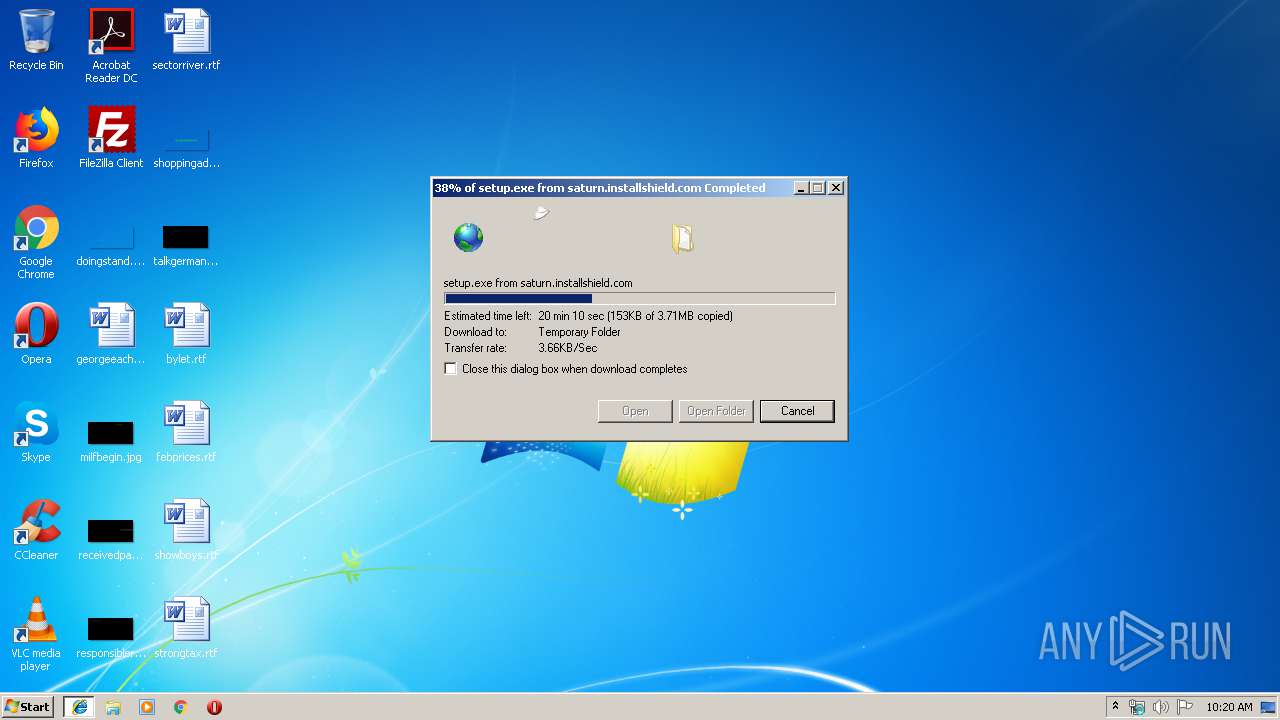Launch CCleaner desktop shortcut

(x=36, y=530)
